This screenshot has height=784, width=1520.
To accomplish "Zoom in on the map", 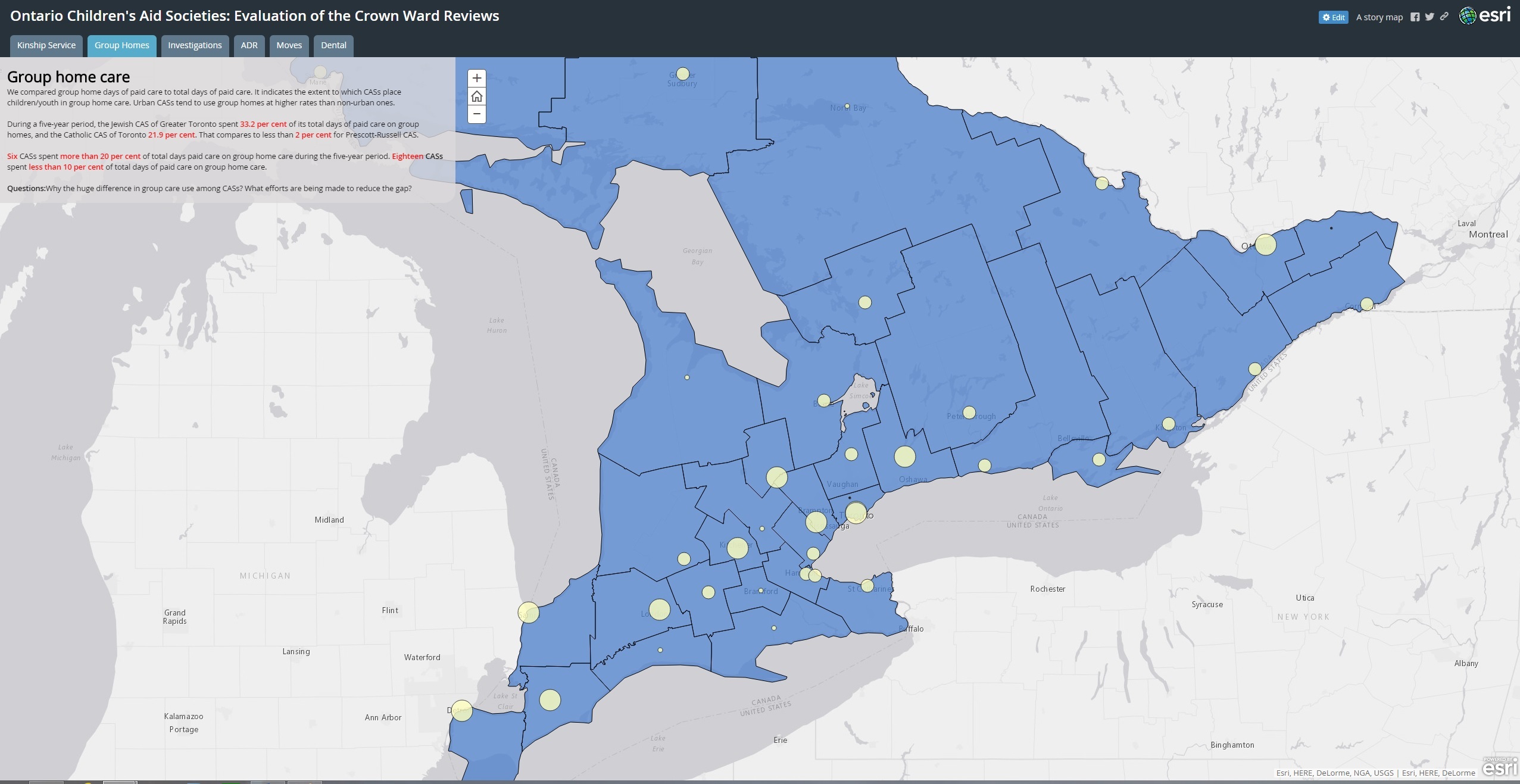I will pyautogui.click(x=476, y=79).
